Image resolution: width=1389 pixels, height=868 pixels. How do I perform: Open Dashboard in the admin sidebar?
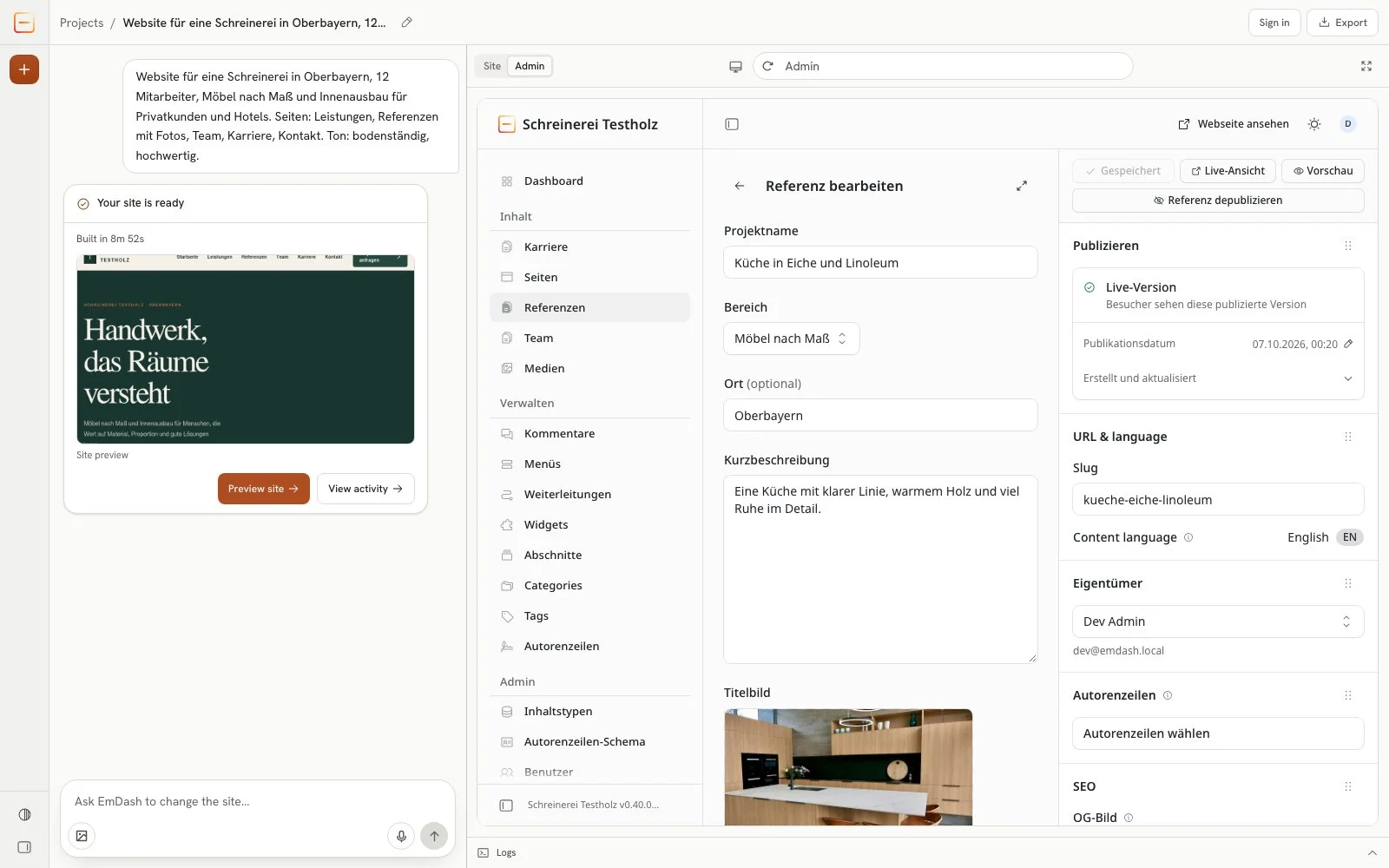coord(590,181)
